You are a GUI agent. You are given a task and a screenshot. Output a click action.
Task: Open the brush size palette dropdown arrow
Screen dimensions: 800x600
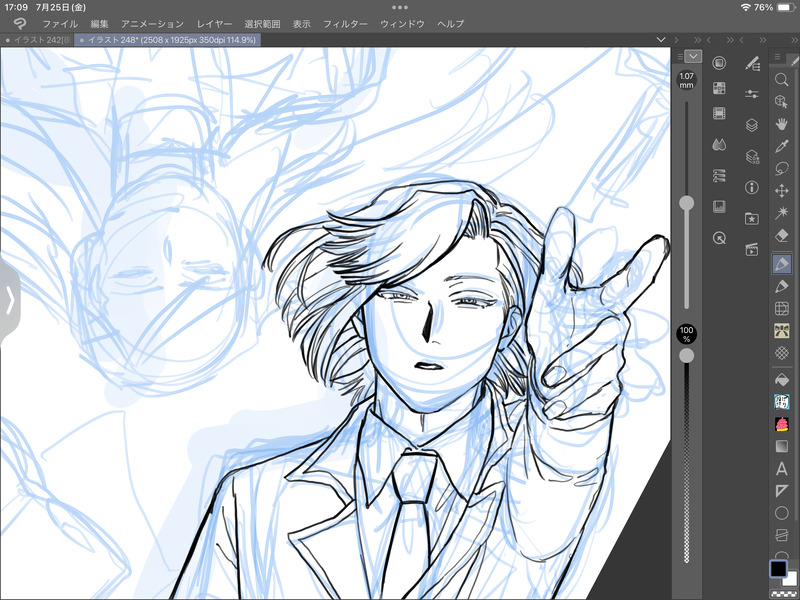[x=693, y=56]
